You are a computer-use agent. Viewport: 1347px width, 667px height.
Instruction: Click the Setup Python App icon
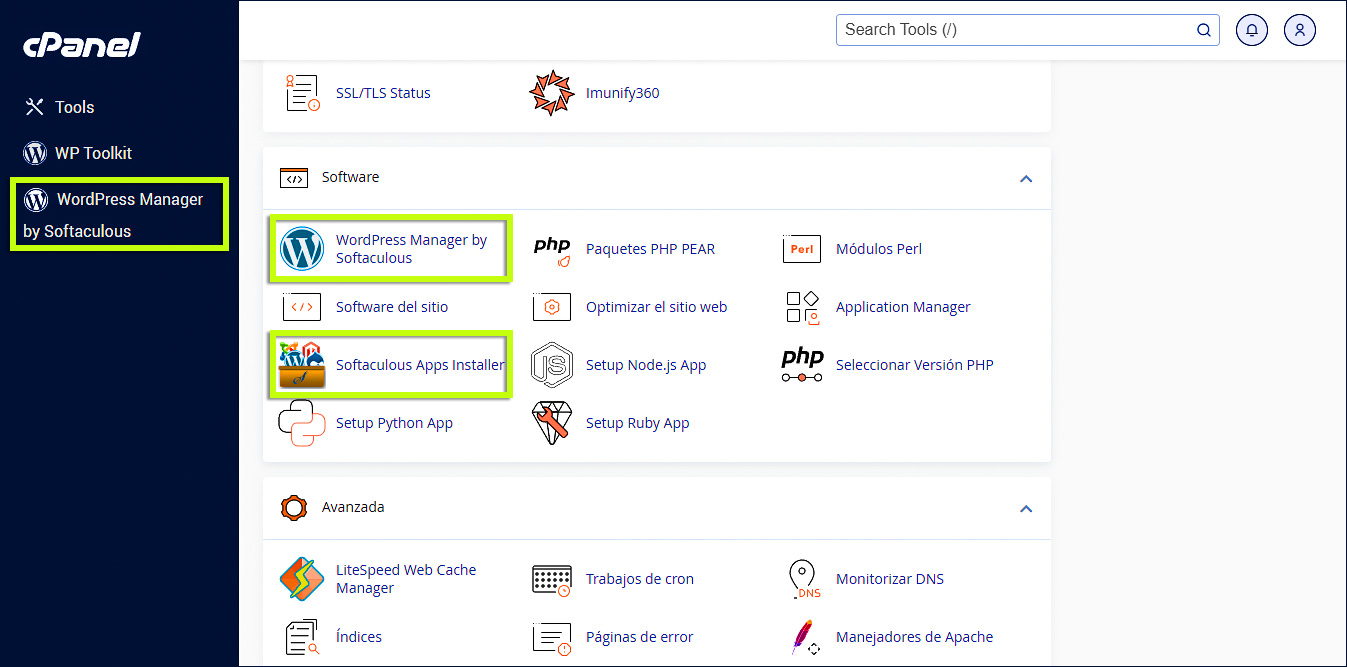click(302, 423)
